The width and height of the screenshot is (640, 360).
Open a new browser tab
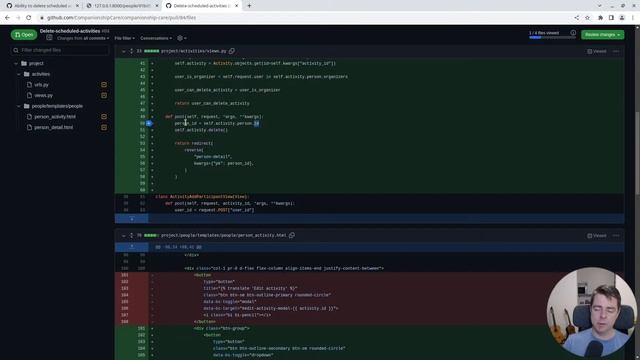tap(249, 6)
